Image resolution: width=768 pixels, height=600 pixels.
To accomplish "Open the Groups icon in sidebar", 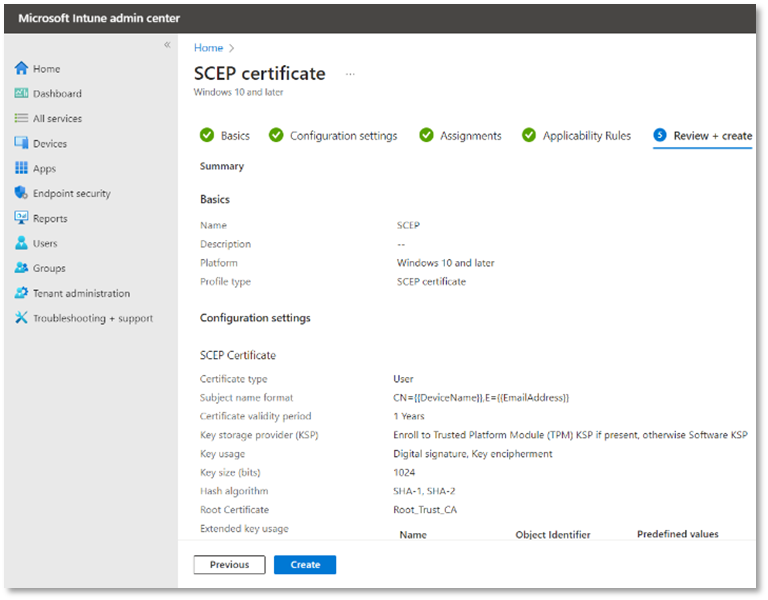I will pyautogui.click(x=21, y=269).
